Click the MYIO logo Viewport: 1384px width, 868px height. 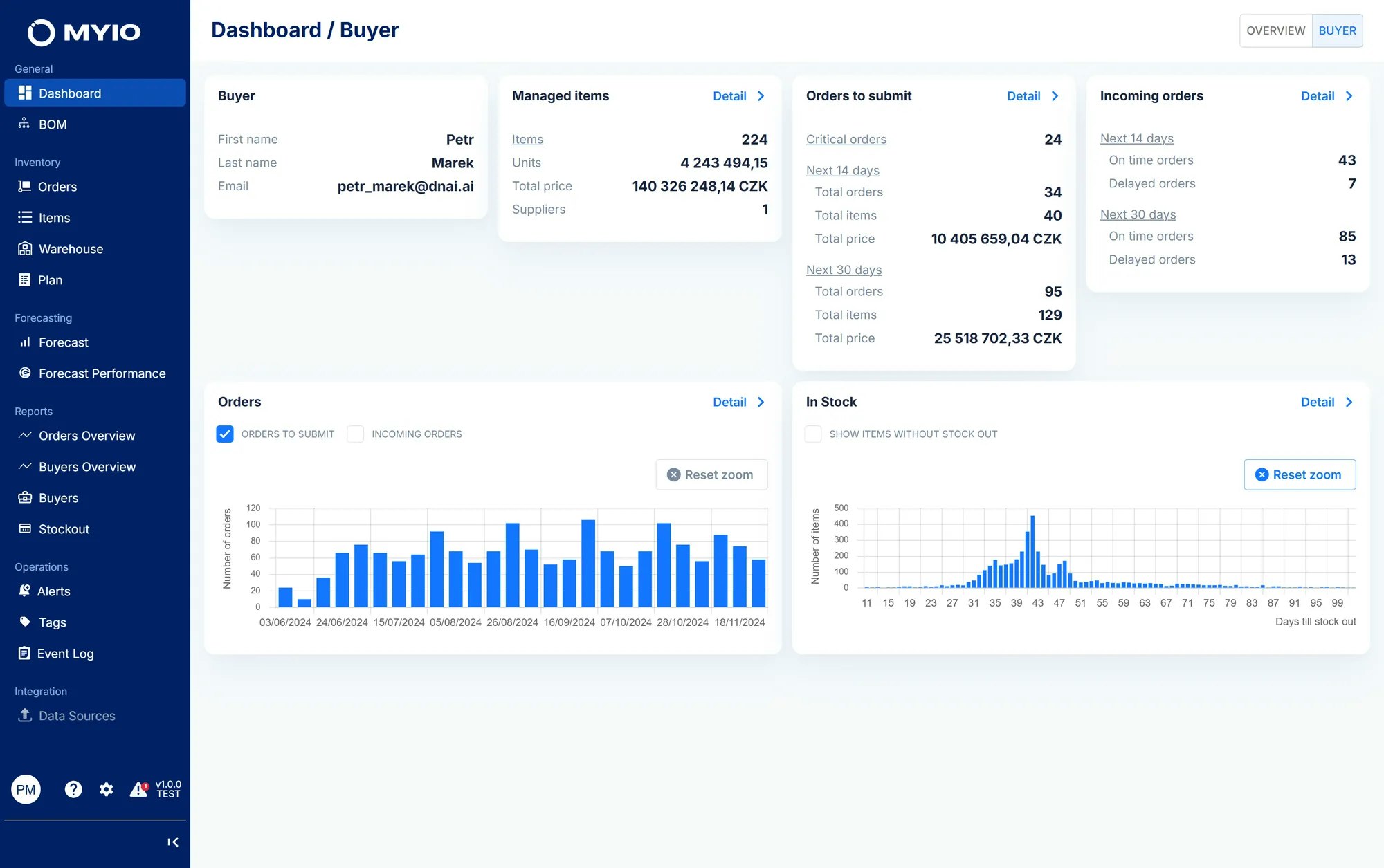pyautogui.click(x=84, y=32)
